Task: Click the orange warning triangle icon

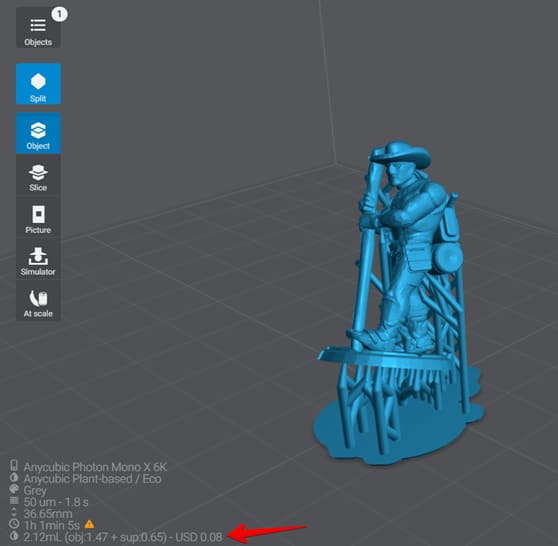Action: 89,524
